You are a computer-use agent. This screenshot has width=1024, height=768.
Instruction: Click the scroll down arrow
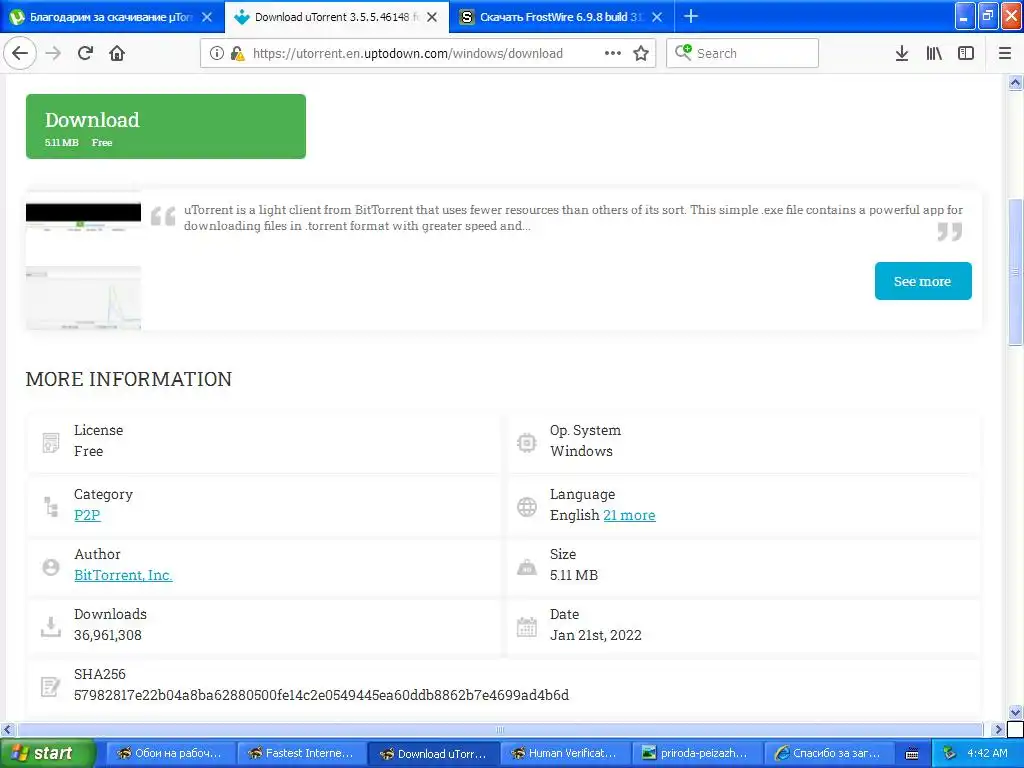[1015, 712]
